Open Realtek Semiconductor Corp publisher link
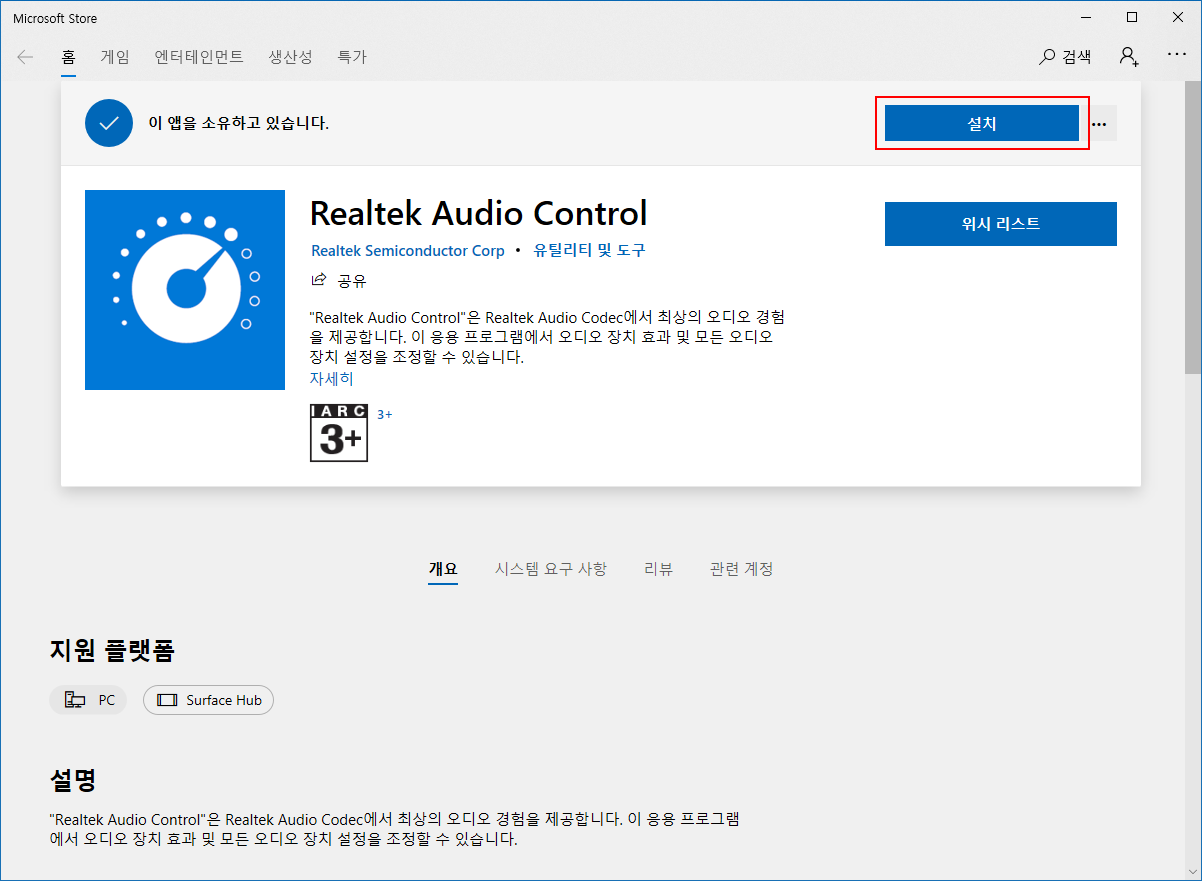Image resolution: width=1202 pixels, height=881 pixels. point(408,251)
